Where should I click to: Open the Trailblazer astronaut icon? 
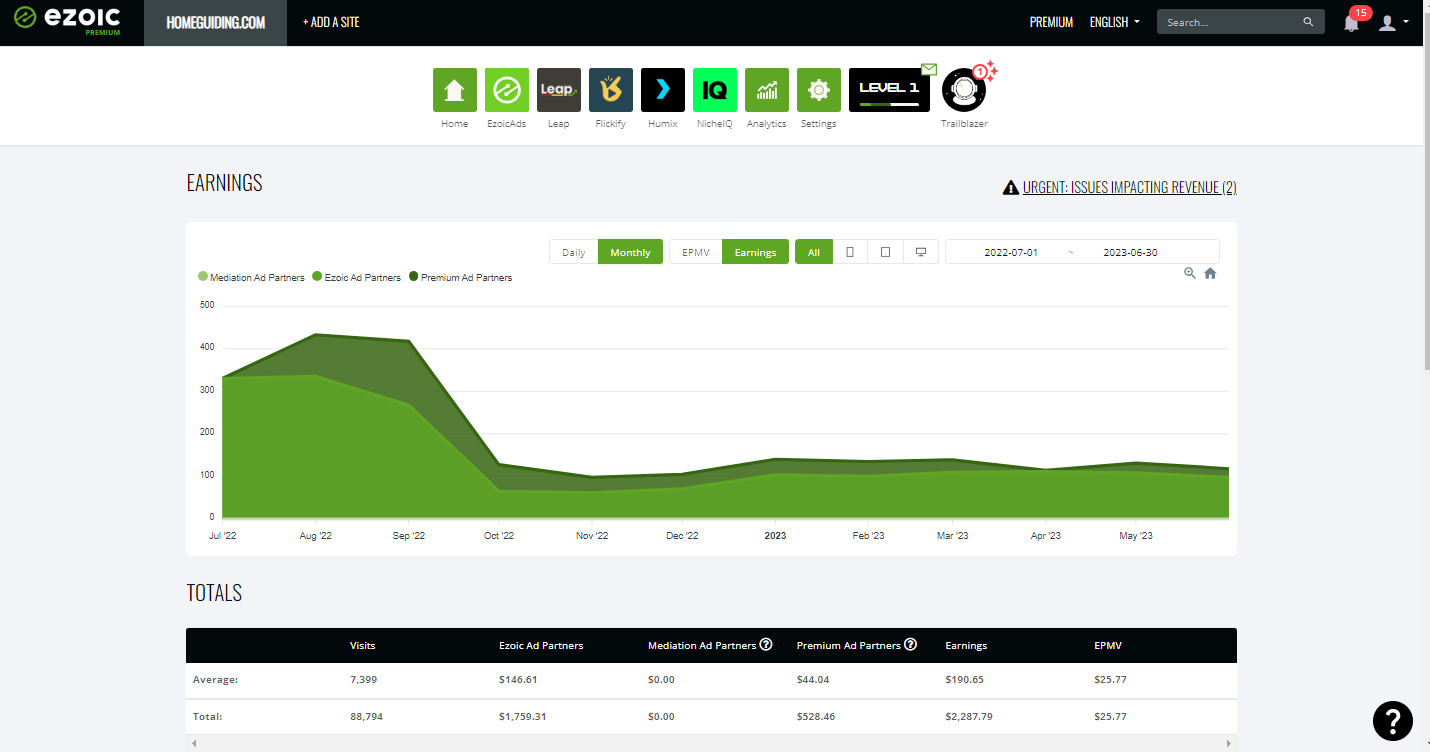tap(964, 91)
